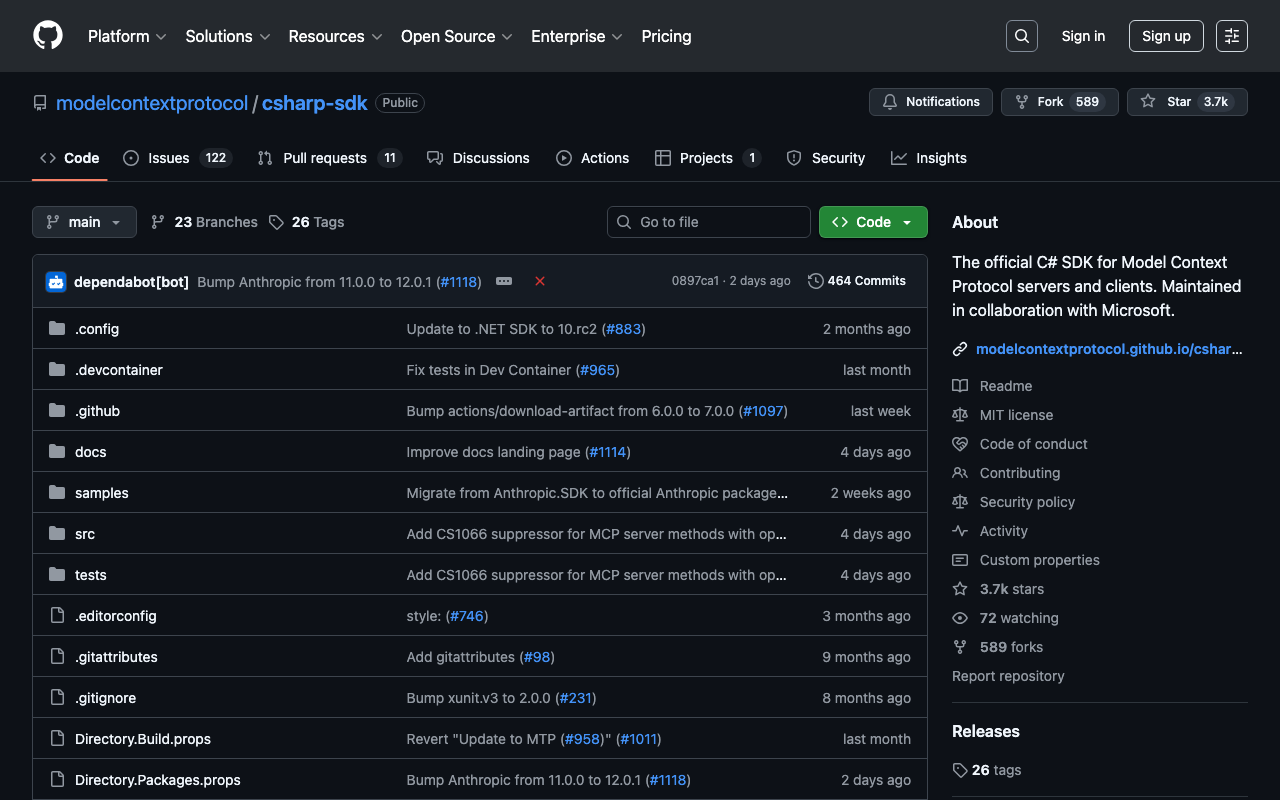This screenshot has height=800, width=1280.
Task: Click the Sign in link
Action: (x=1083, y=36)
